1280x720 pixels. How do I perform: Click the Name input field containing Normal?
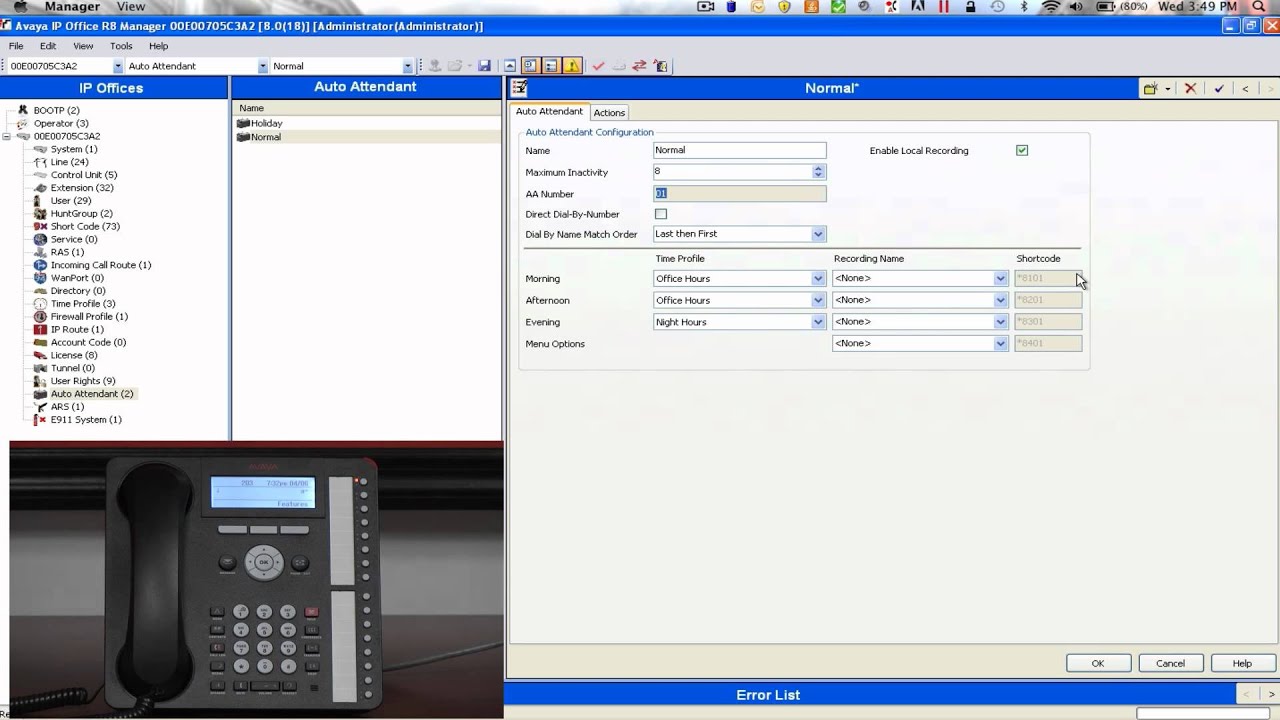pos(739,150)
